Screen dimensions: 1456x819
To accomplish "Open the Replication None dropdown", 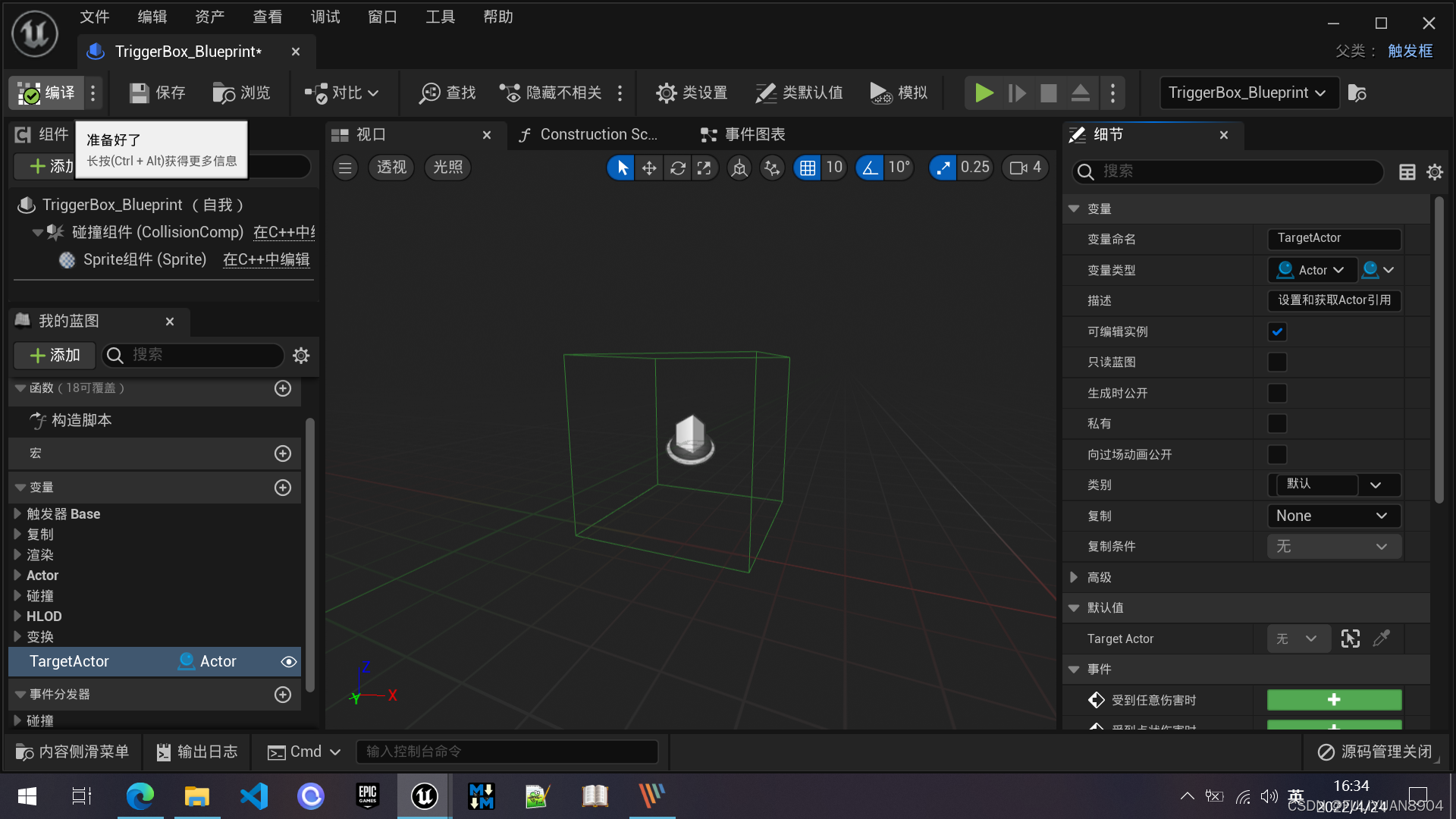I will (1332, 516).
